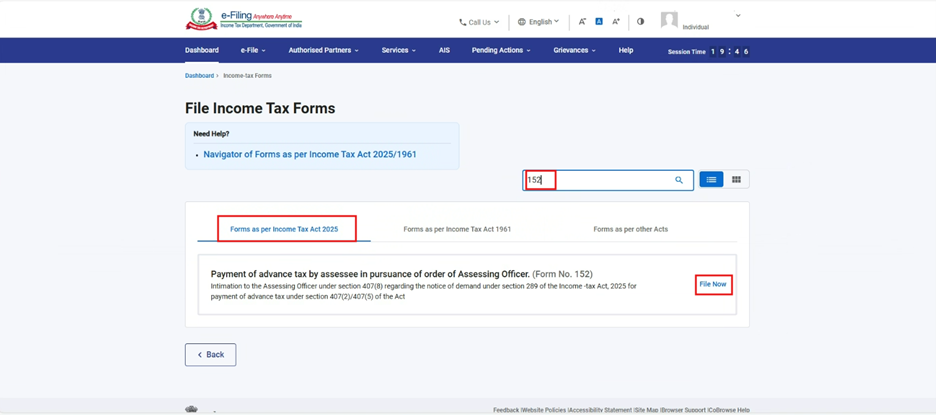The height and width of the screenshot is (415, 936).
Task: Click the search magnifier icon
Action: pyautogui.click(x=679, y=180)
